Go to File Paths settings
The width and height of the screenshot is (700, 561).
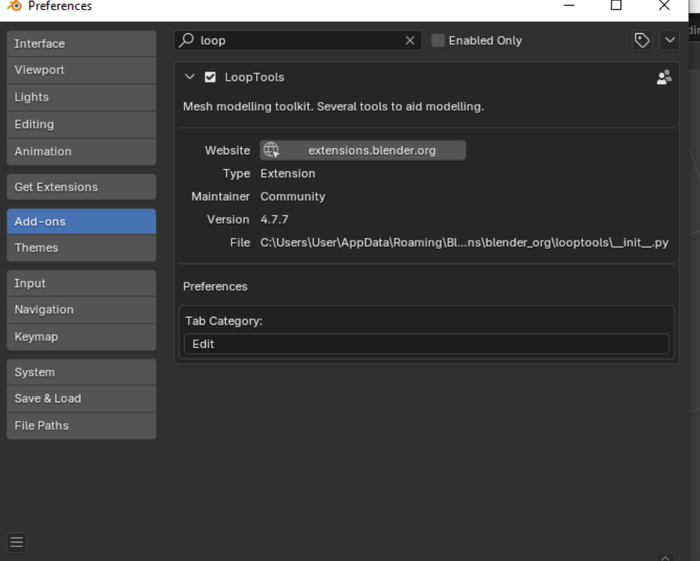(x=81, y=425)
